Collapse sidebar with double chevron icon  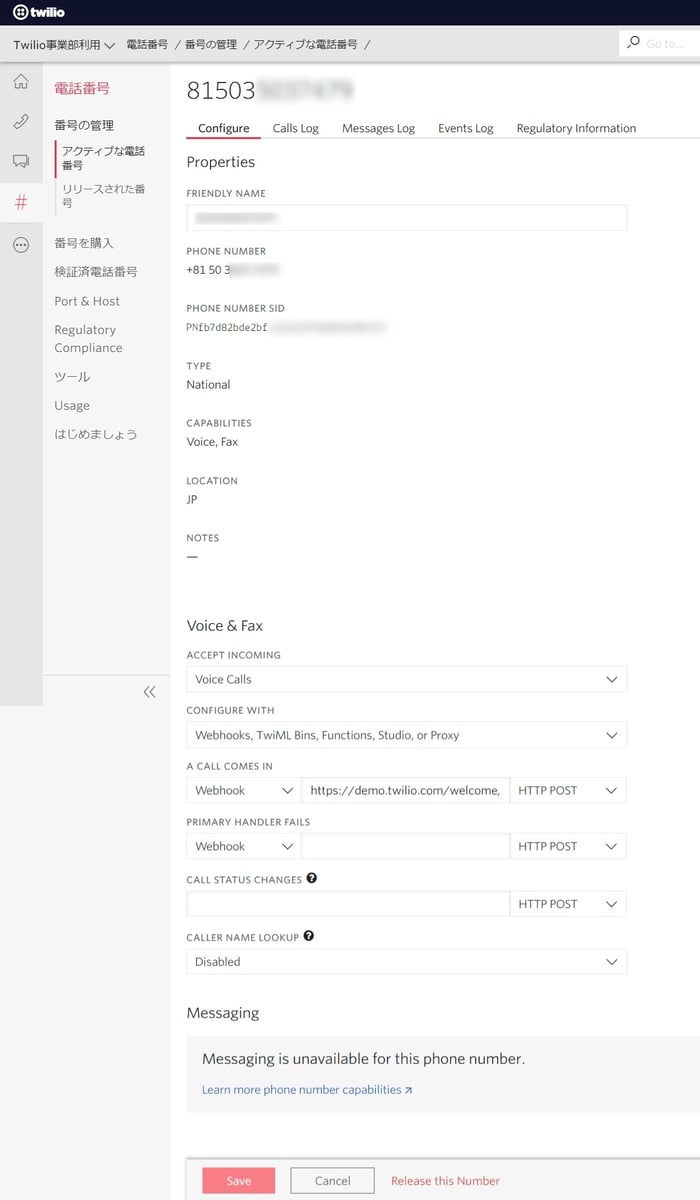tap(149, 691)
